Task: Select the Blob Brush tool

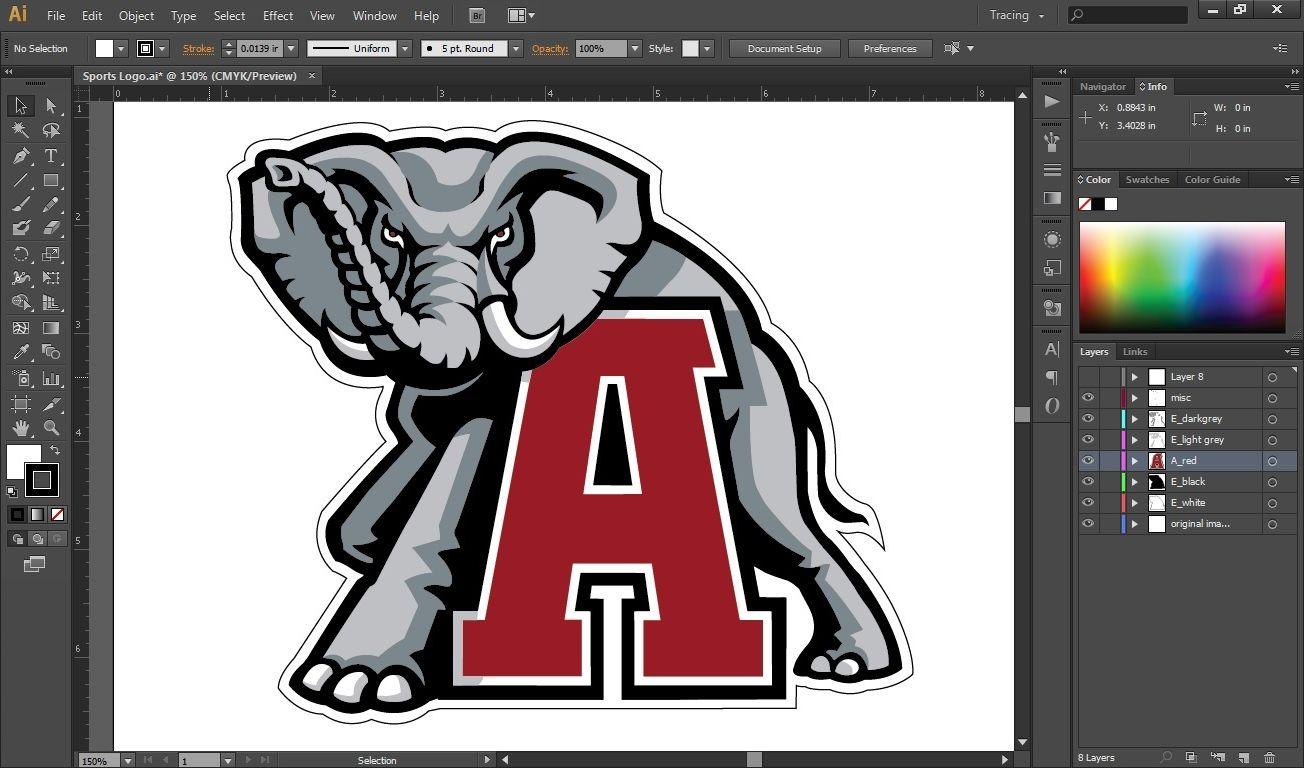Action: click(20, 229)
